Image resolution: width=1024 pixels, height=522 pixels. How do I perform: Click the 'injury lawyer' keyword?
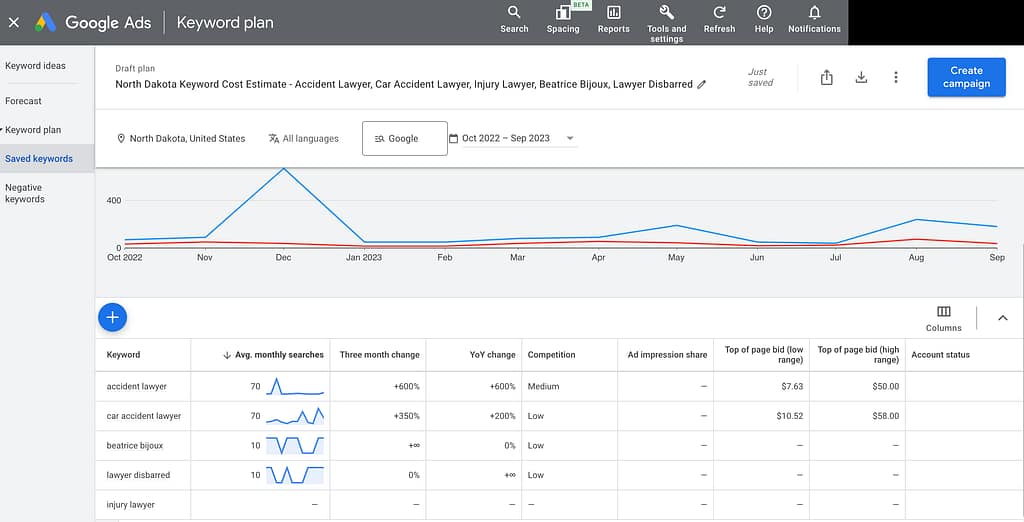pyautogui.click(x=131, y=504)
